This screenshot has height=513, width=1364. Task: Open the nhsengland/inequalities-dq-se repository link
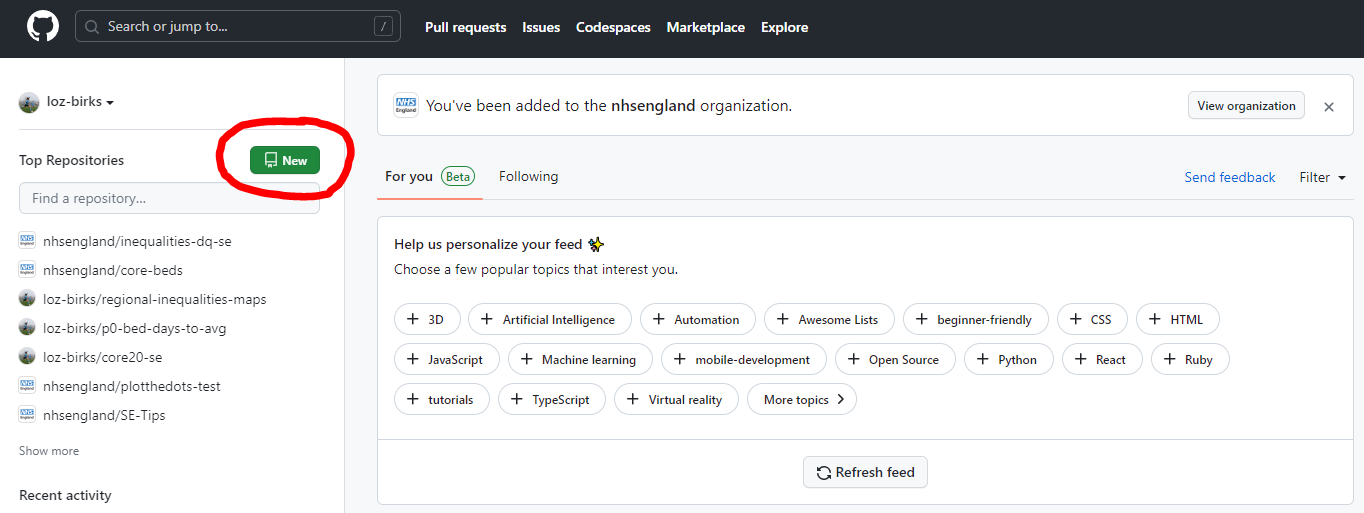pos(137,241)
